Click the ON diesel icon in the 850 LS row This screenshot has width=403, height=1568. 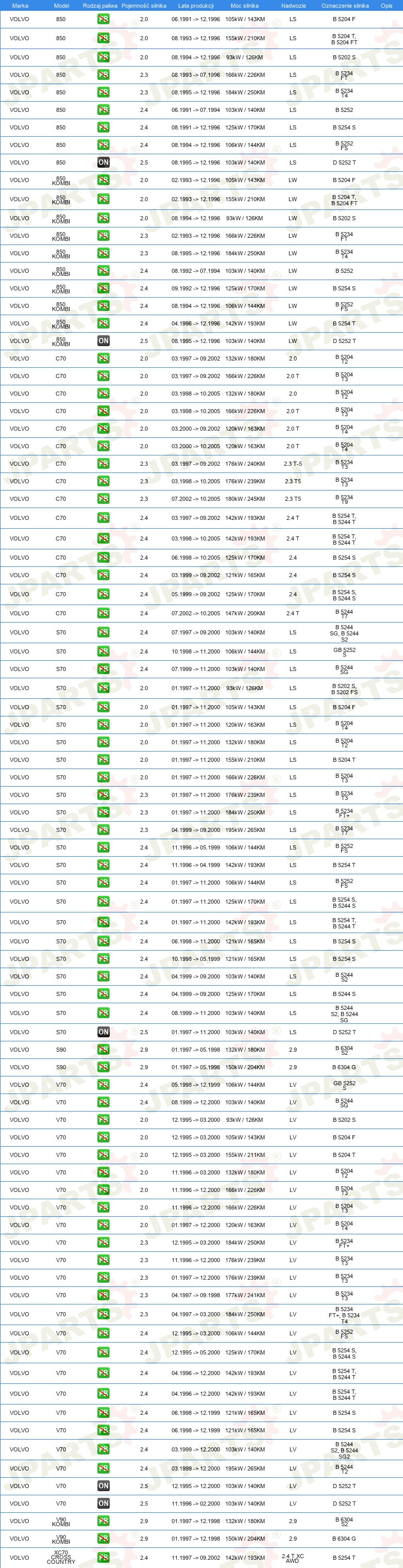(104, 162)
